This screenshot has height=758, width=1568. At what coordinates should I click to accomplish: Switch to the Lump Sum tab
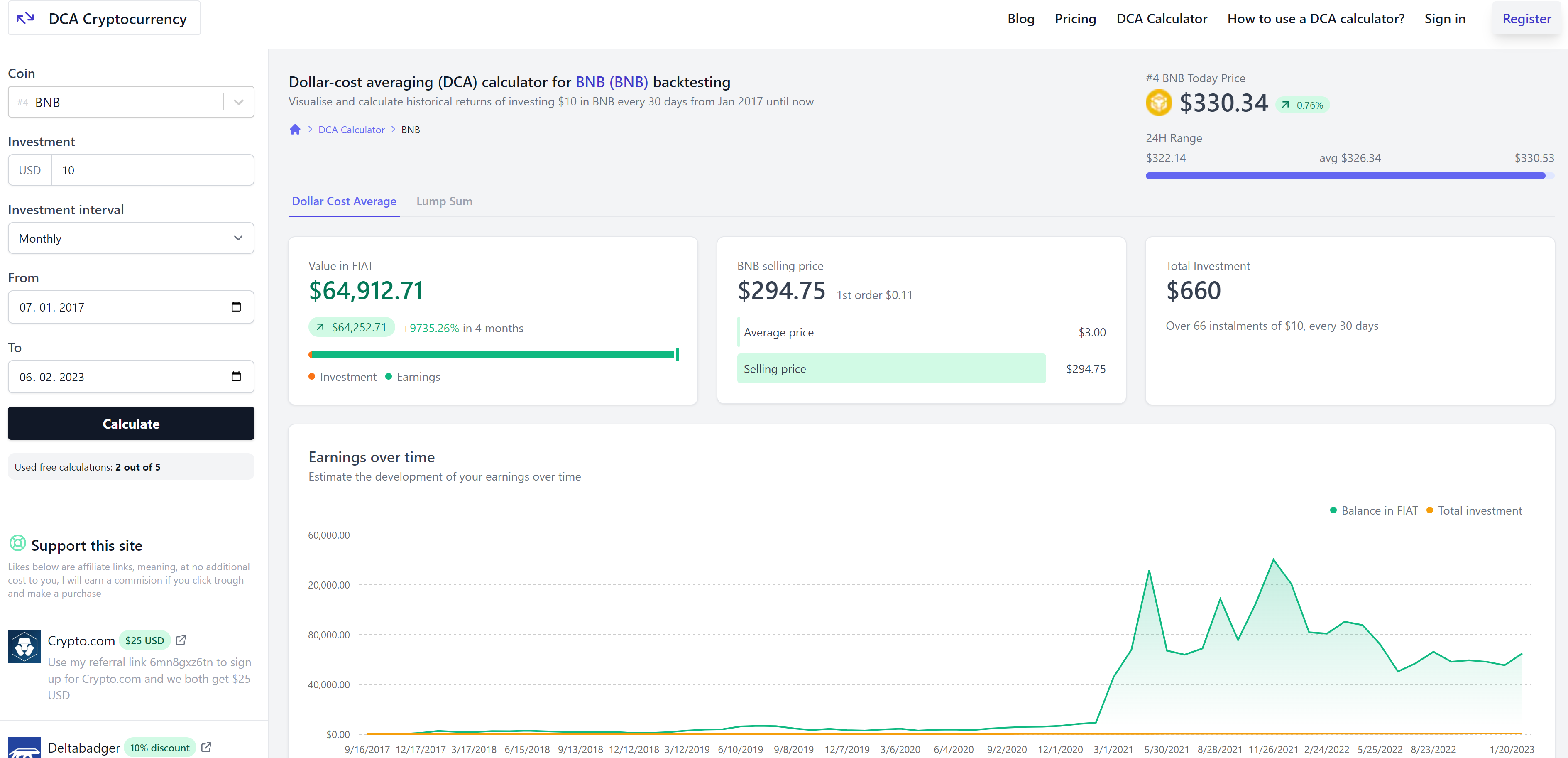(x=444, y=201)
